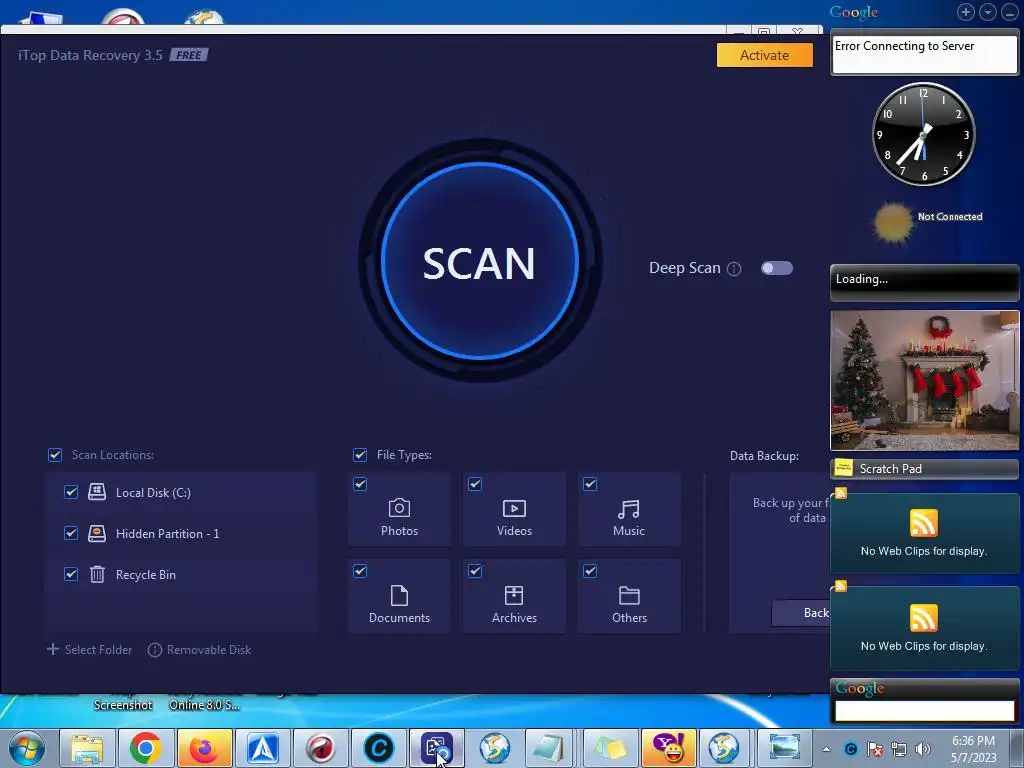Uncheck the Recycle Bin checkbox
This screenshot has height=768, width=1024.
(71, 574)
